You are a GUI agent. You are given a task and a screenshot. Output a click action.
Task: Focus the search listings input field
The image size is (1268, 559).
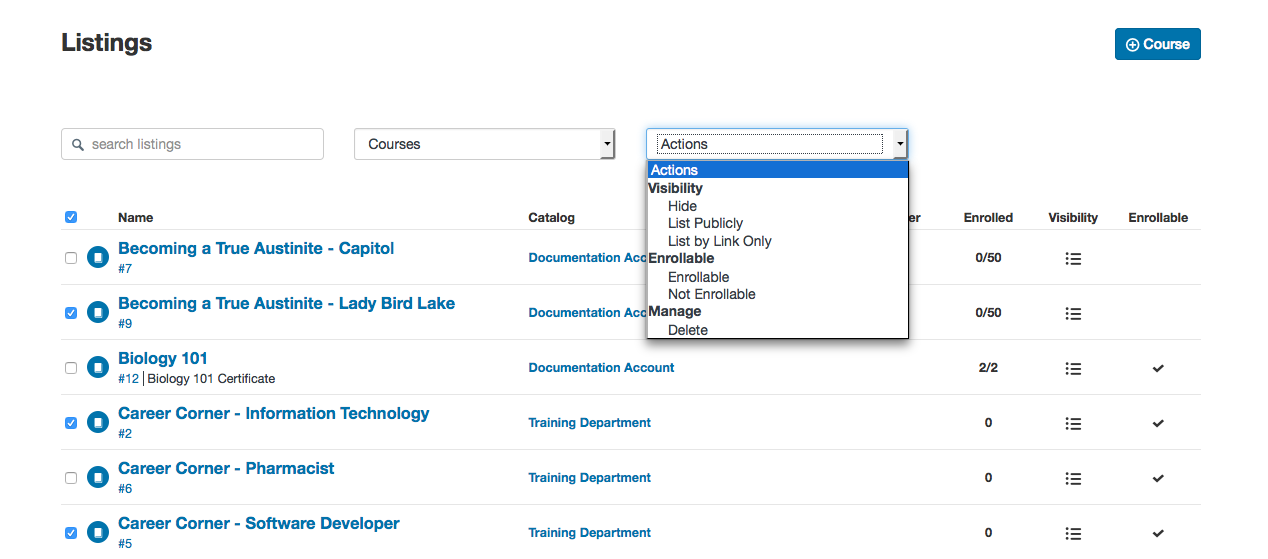(192, 144)
